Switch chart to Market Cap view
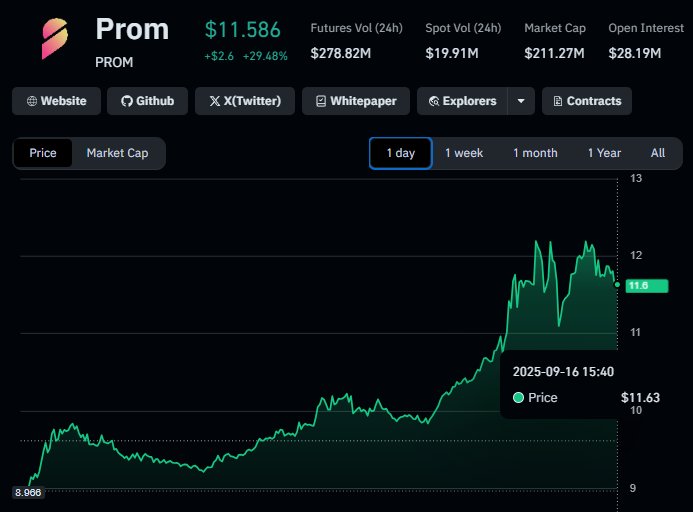 [x=117, y=153]
